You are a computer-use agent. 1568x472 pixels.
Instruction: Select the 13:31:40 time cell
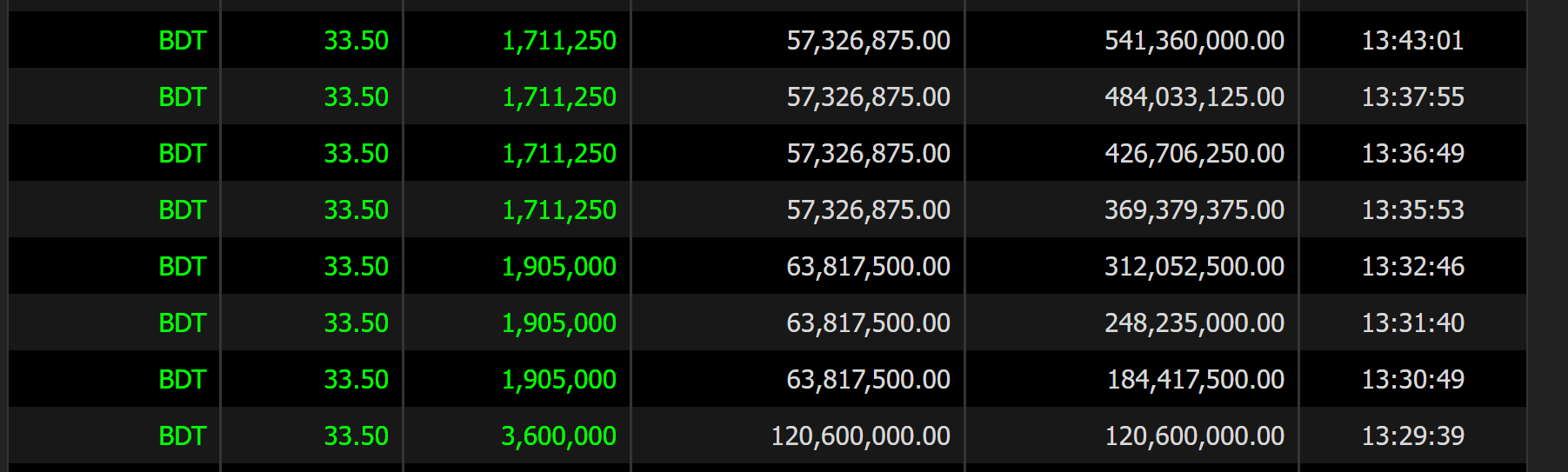(x=1412, y=322)
